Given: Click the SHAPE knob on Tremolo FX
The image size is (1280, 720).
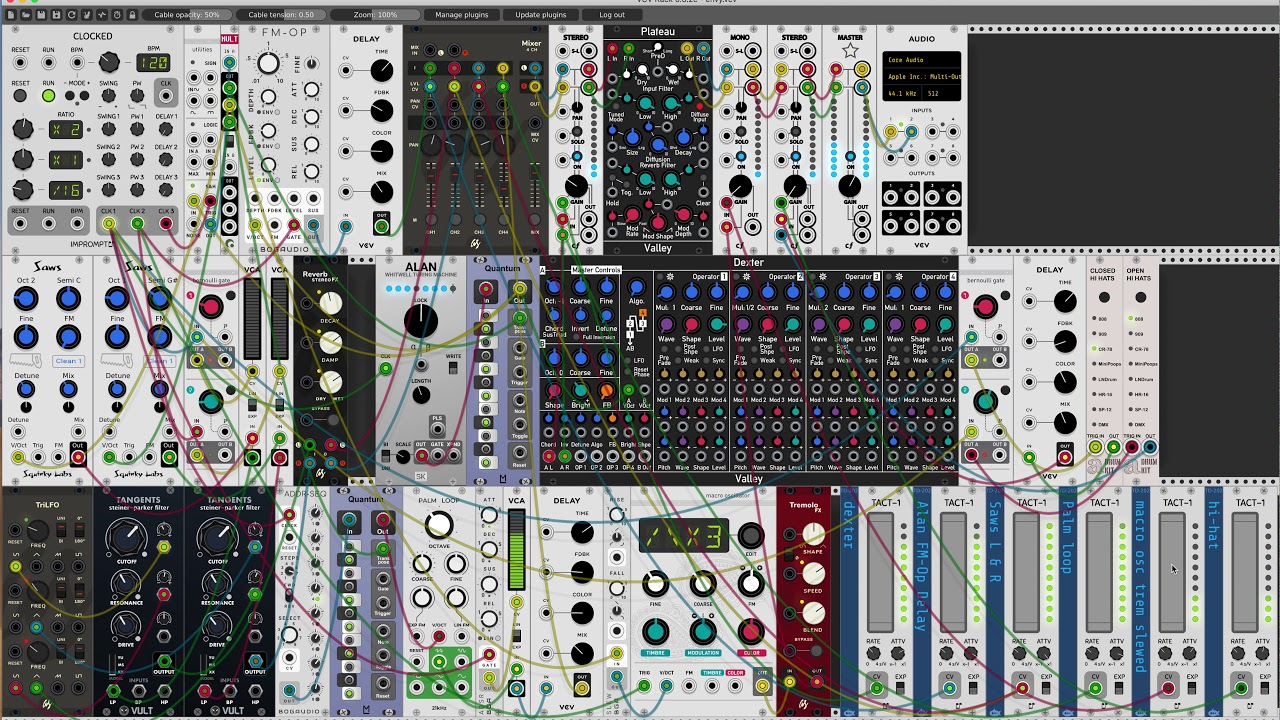Looking at the screenshot, I should click(x=814, y=533).
